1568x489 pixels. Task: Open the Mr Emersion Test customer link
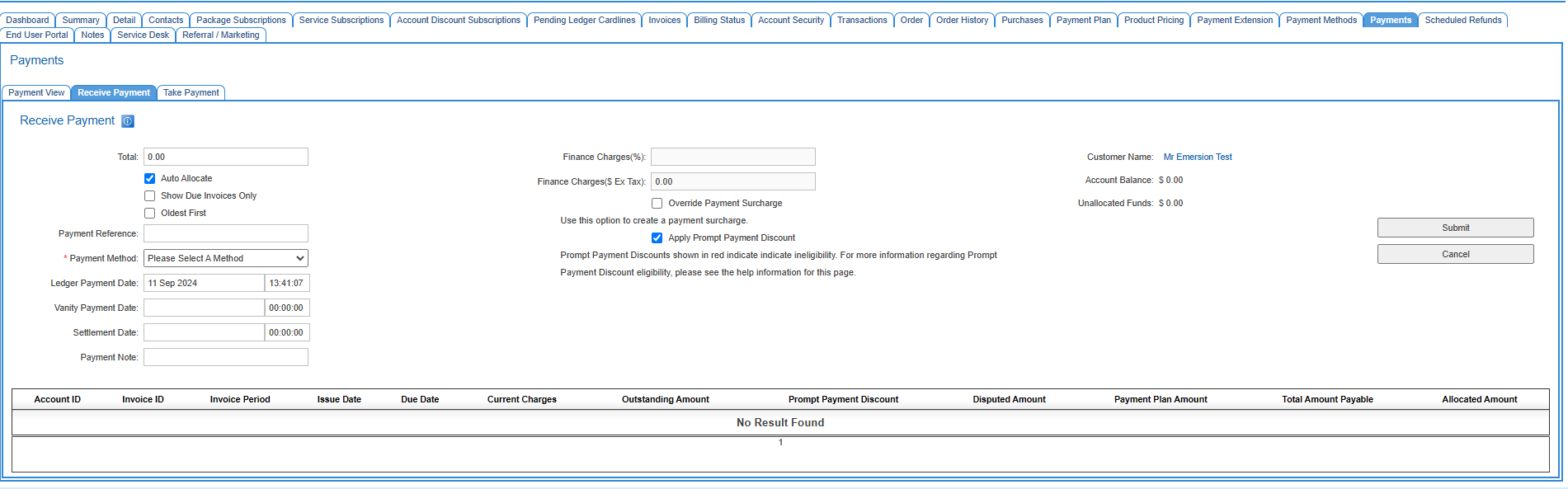[x=1197, y=157]
